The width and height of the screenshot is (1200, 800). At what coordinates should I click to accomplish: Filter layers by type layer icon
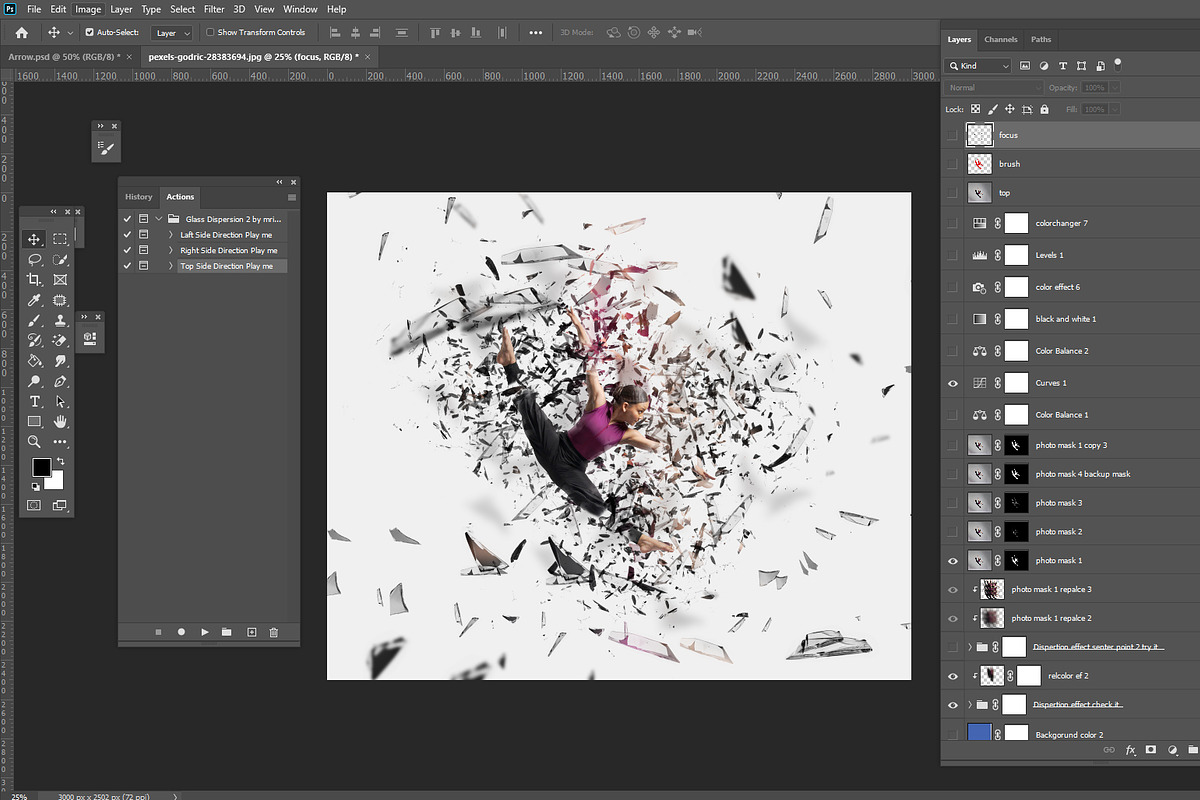click(1062, 66)
